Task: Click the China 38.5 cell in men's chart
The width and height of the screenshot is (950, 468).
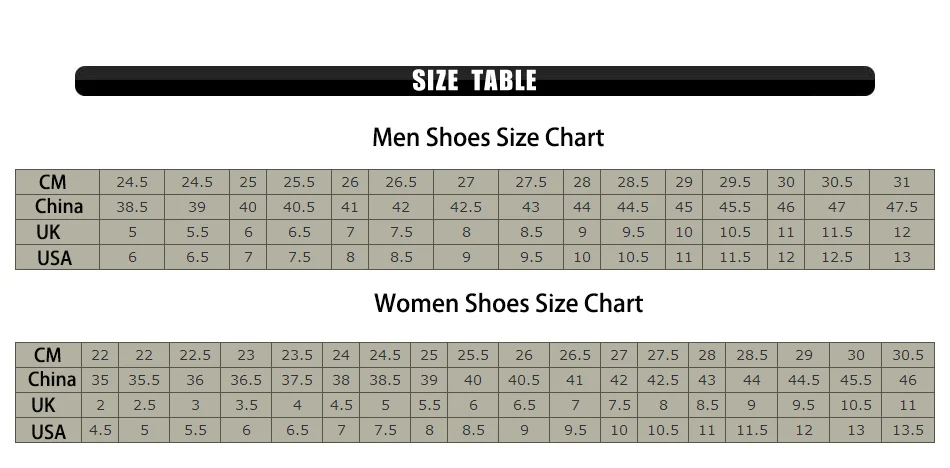Action: (132, 207)
